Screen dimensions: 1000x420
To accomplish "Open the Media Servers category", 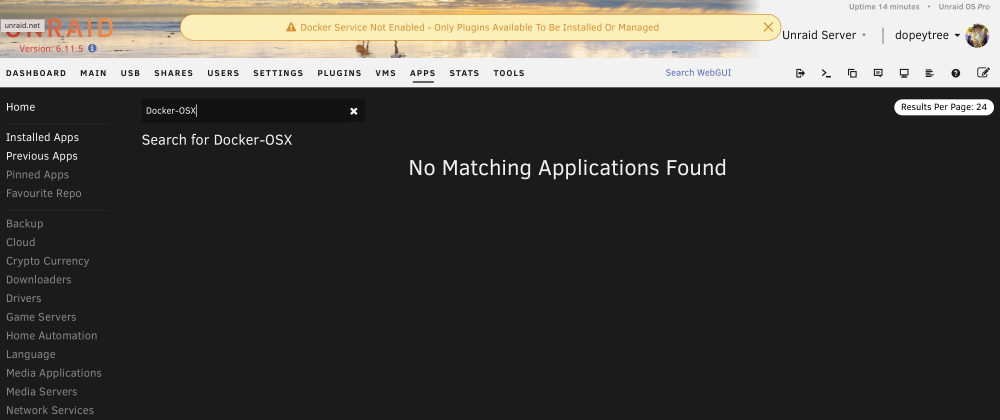I will pos(42,391).
